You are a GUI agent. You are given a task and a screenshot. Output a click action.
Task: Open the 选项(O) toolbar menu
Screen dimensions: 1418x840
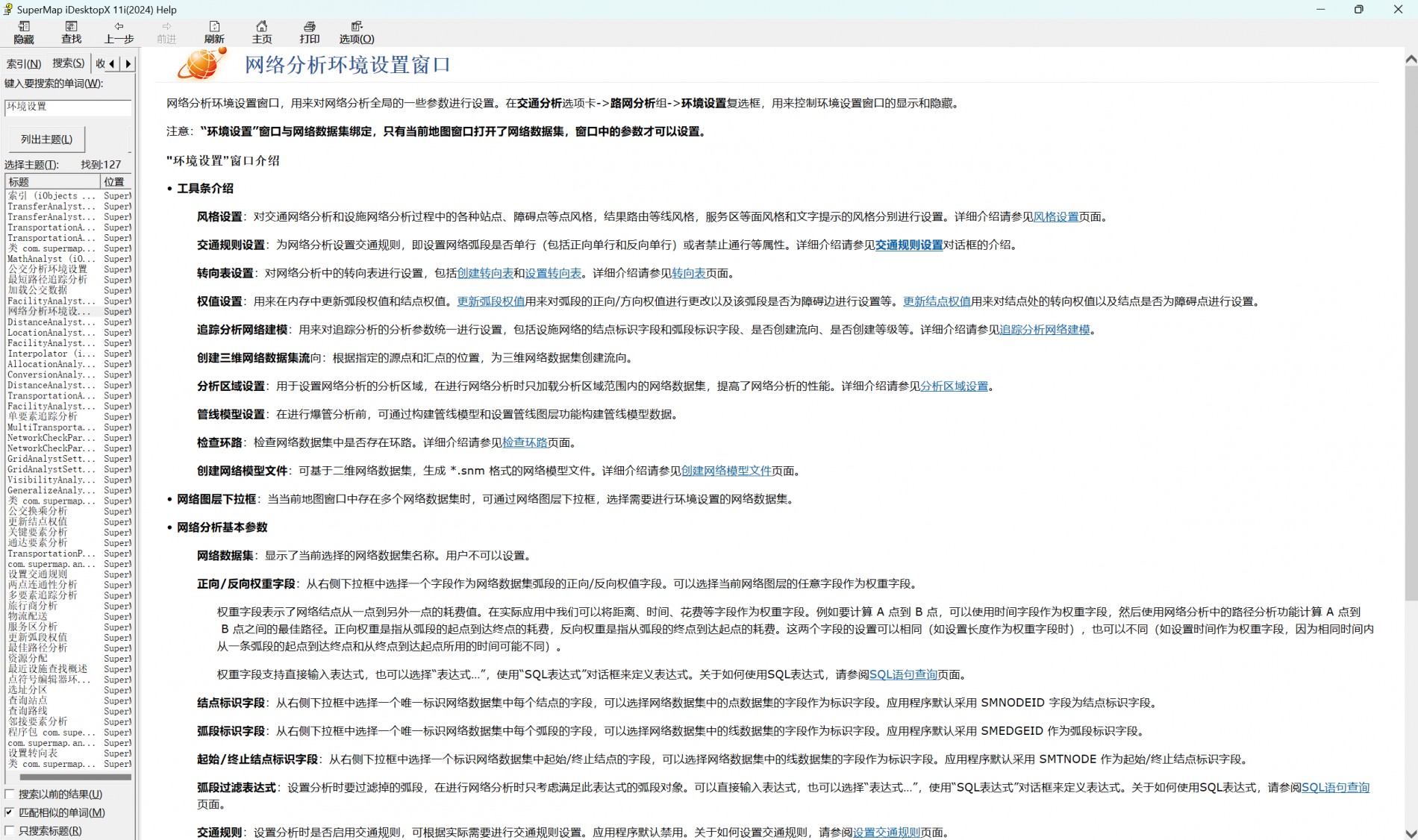[x=357, y=32]
